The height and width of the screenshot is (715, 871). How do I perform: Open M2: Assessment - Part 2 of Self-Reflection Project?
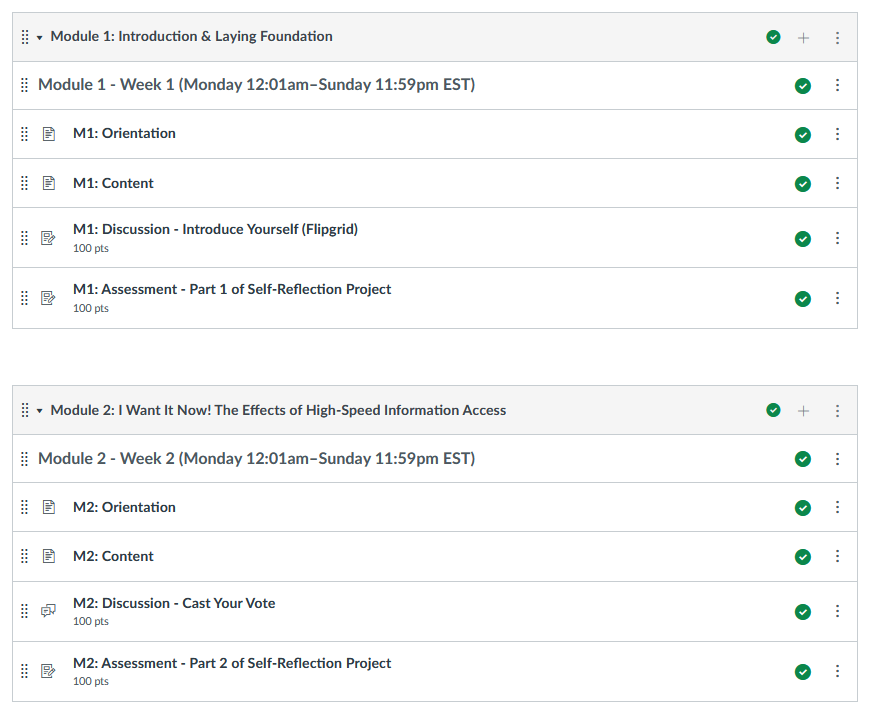point(232,663)
